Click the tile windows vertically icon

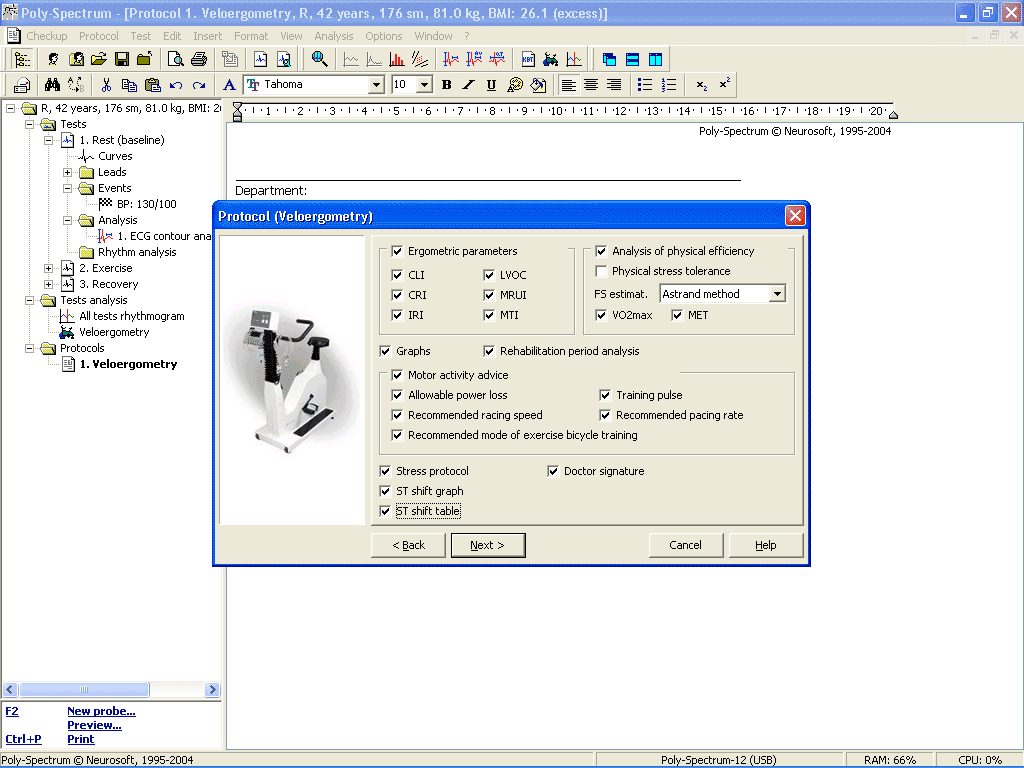click(x=656, y=59)
